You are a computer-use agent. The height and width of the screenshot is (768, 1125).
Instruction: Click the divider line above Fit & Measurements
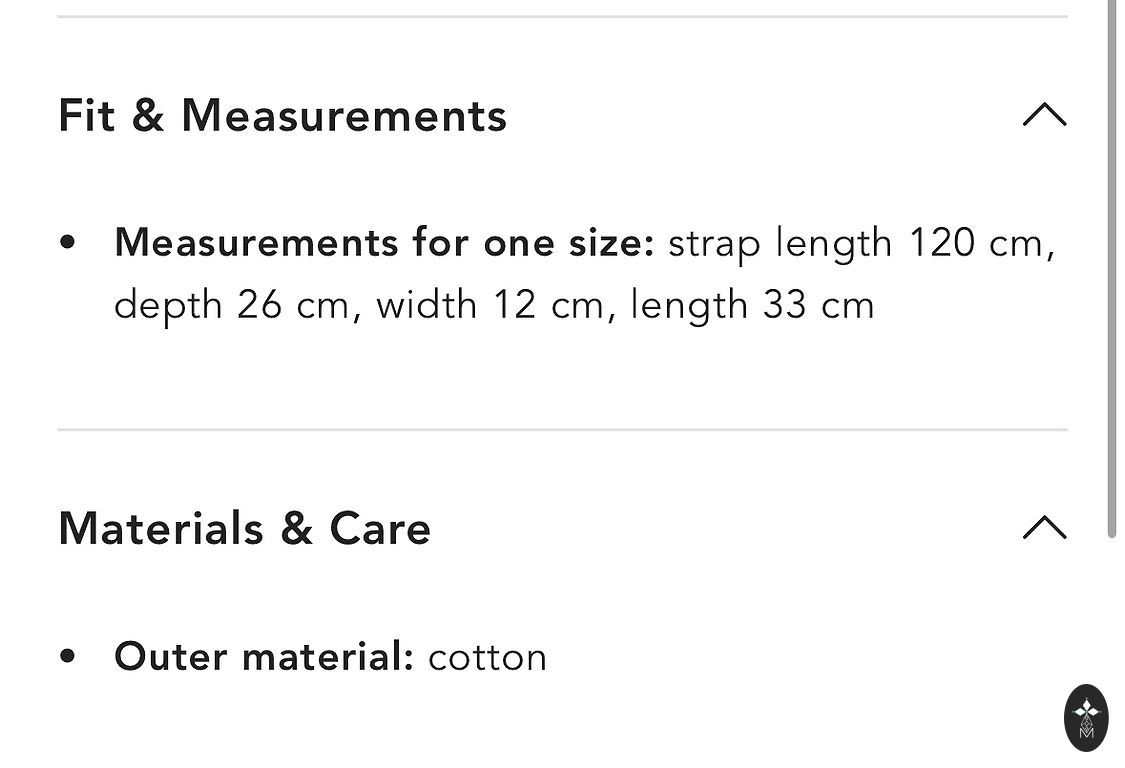point(562,17)
